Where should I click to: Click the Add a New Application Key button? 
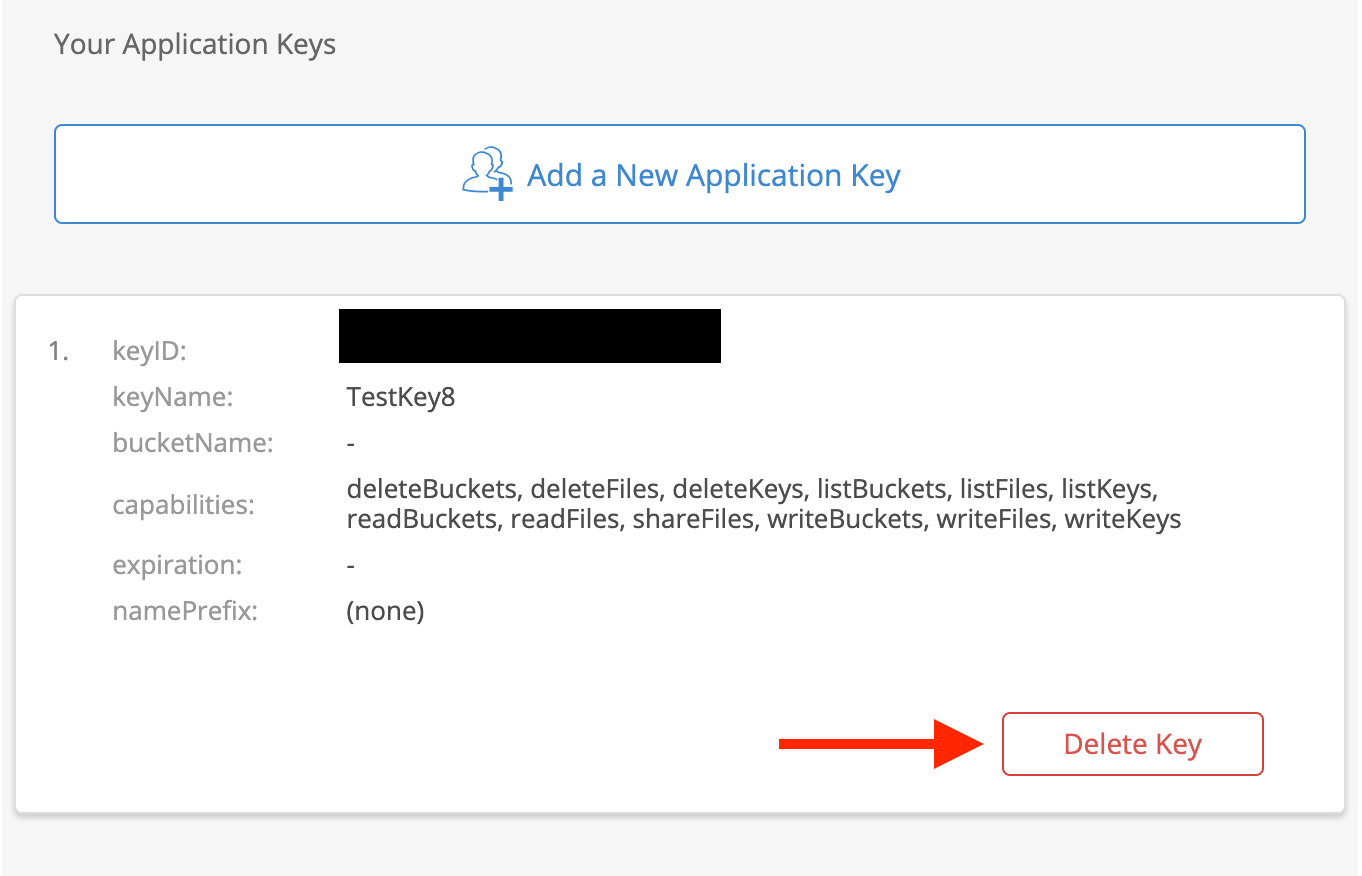(x=680, y=174)
